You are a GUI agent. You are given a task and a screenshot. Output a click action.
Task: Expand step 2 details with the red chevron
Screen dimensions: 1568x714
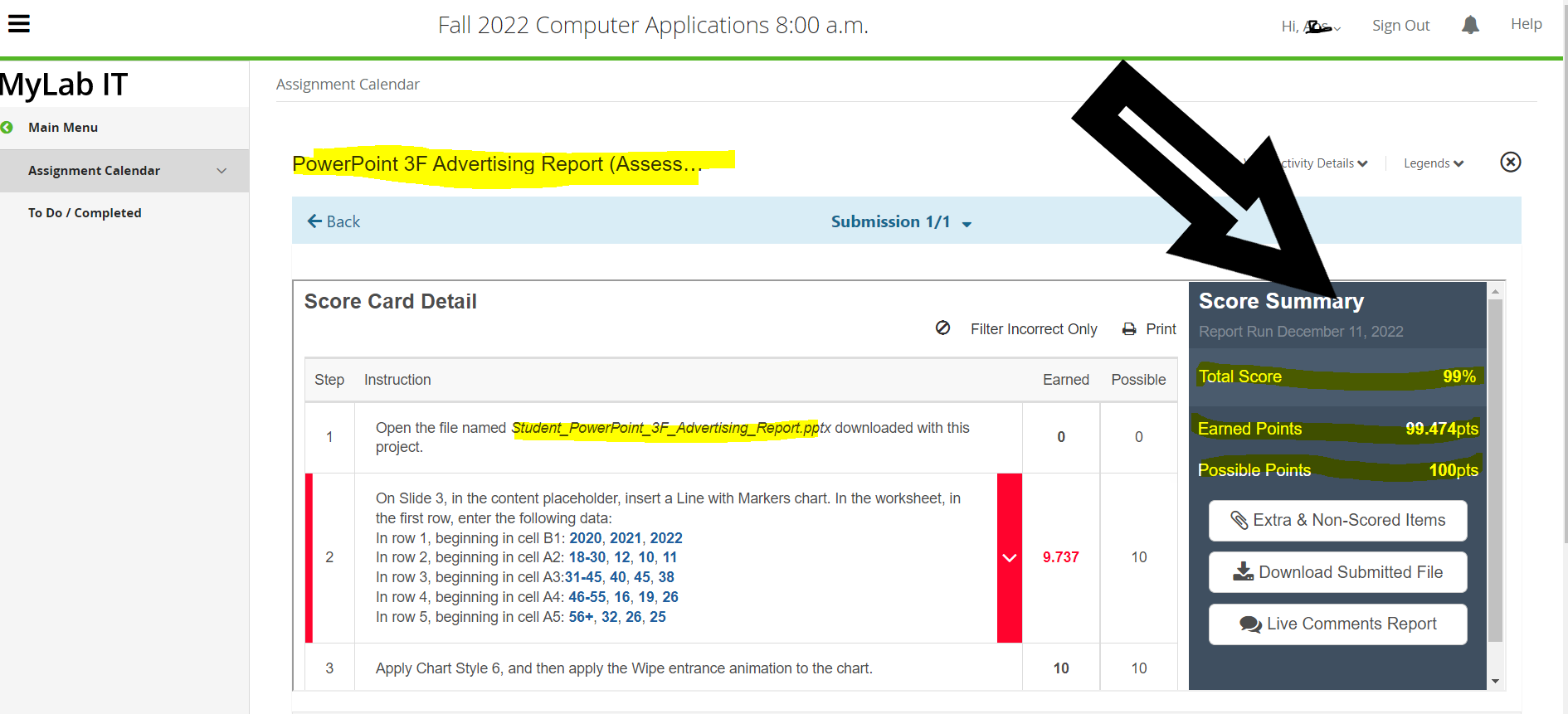(1010, 558)
